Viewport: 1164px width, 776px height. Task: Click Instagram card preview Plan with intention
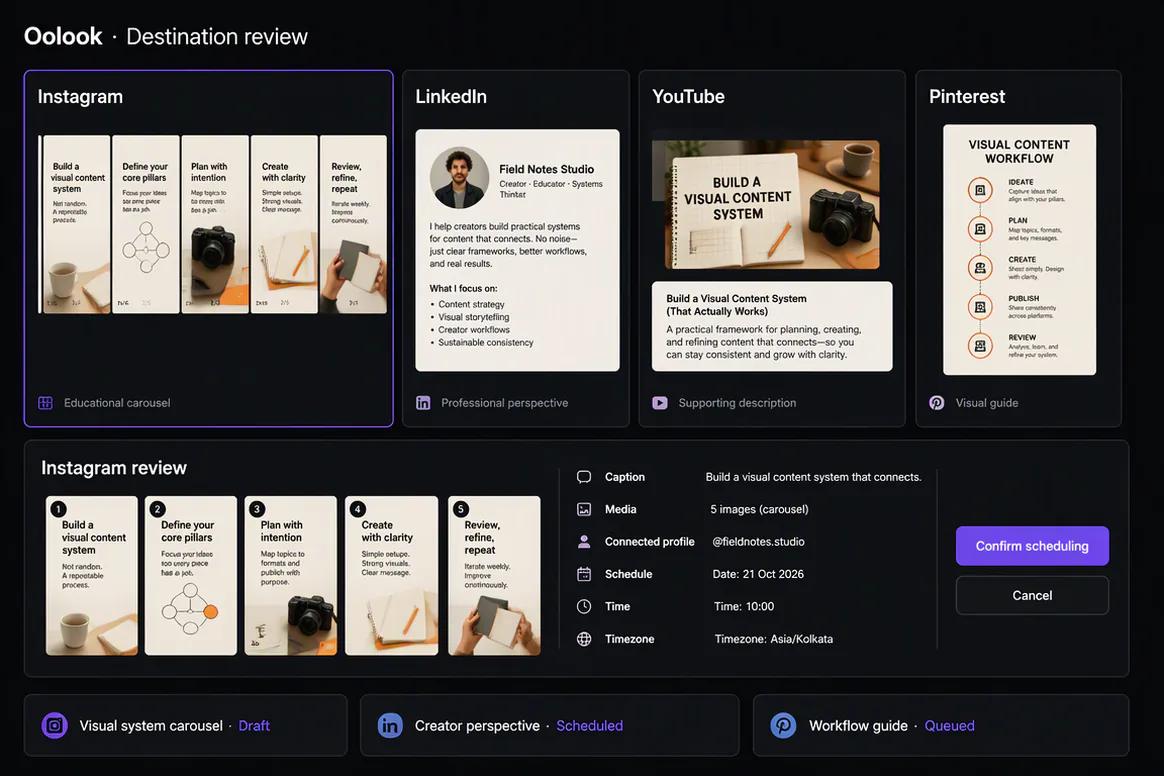tap(215, 224)
